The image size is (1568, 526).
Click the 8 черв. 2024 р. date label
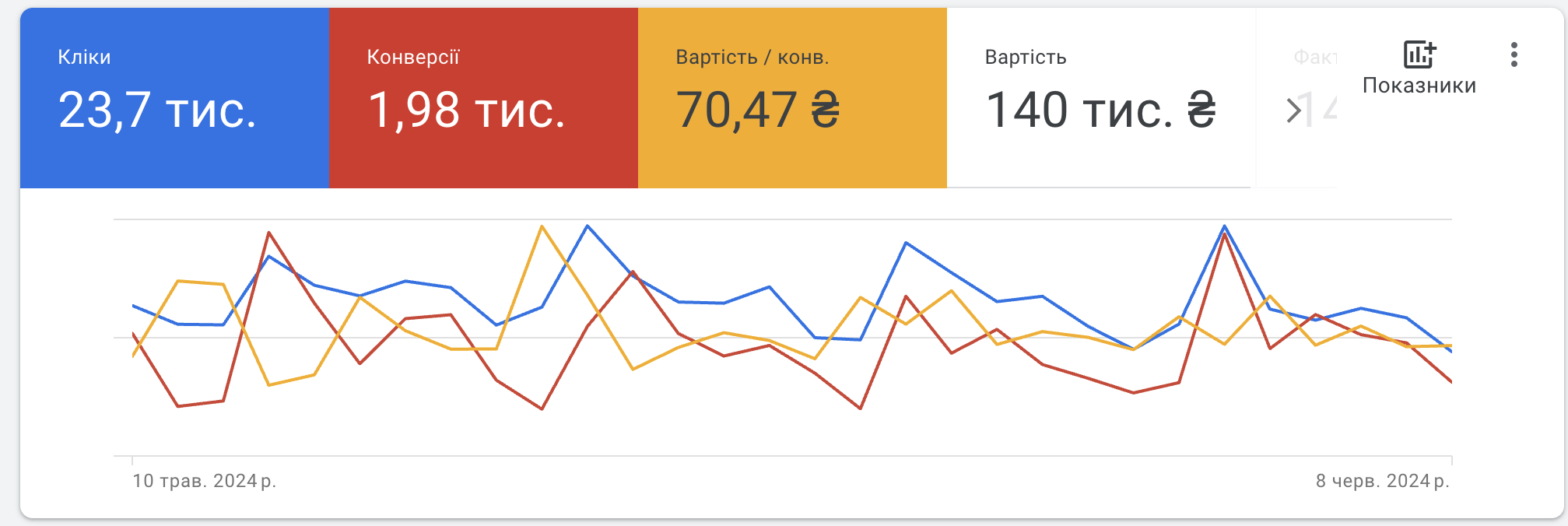point(1383,481)
